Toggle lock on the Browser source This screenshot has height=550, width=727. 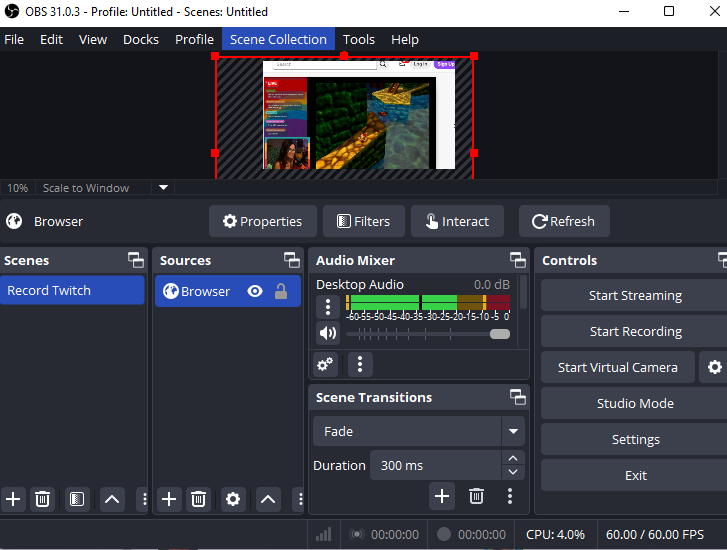pos(281,291)
